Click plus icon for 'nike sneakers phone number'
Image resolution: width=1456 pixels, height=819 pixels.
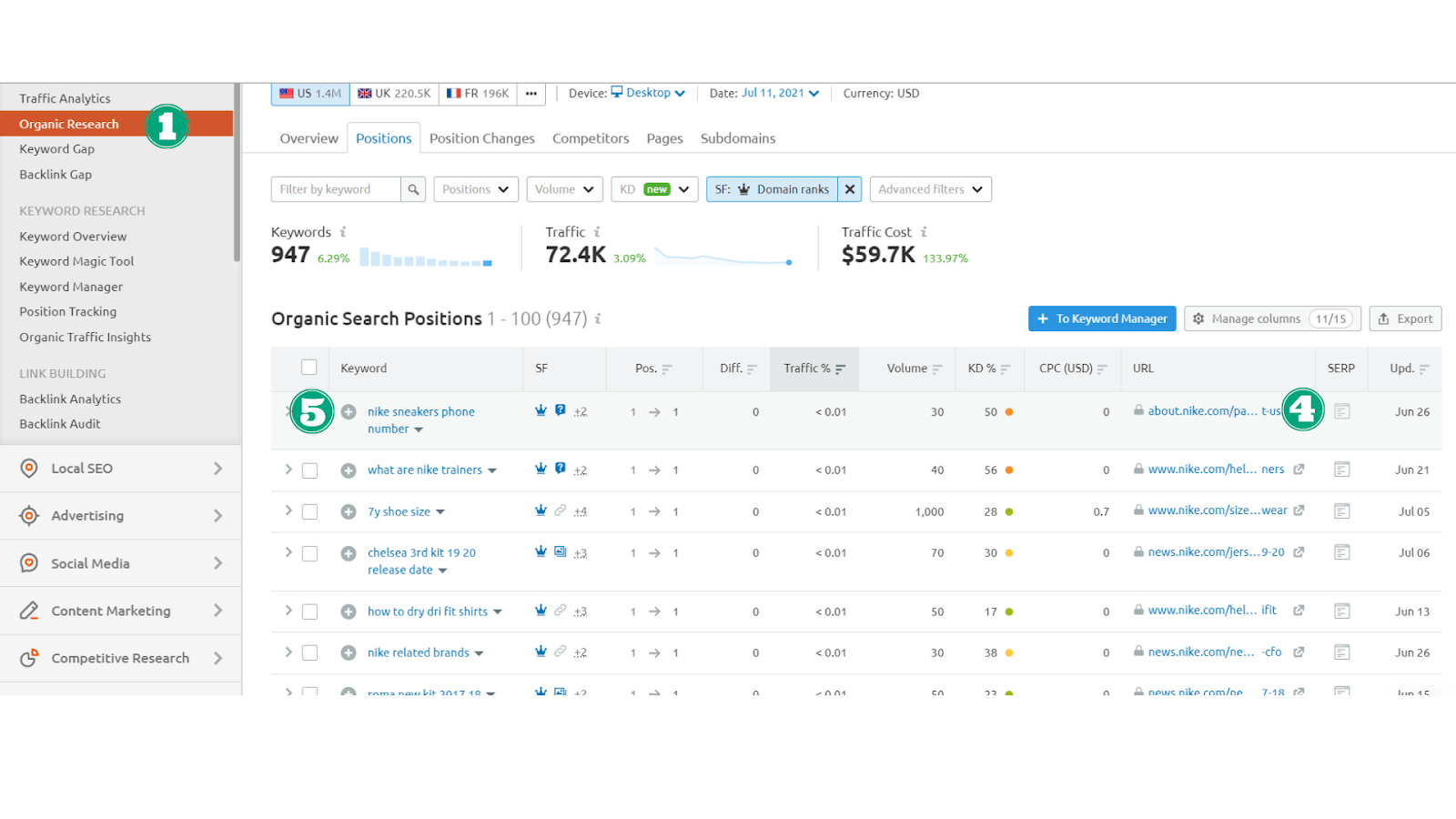click(349, 412)
